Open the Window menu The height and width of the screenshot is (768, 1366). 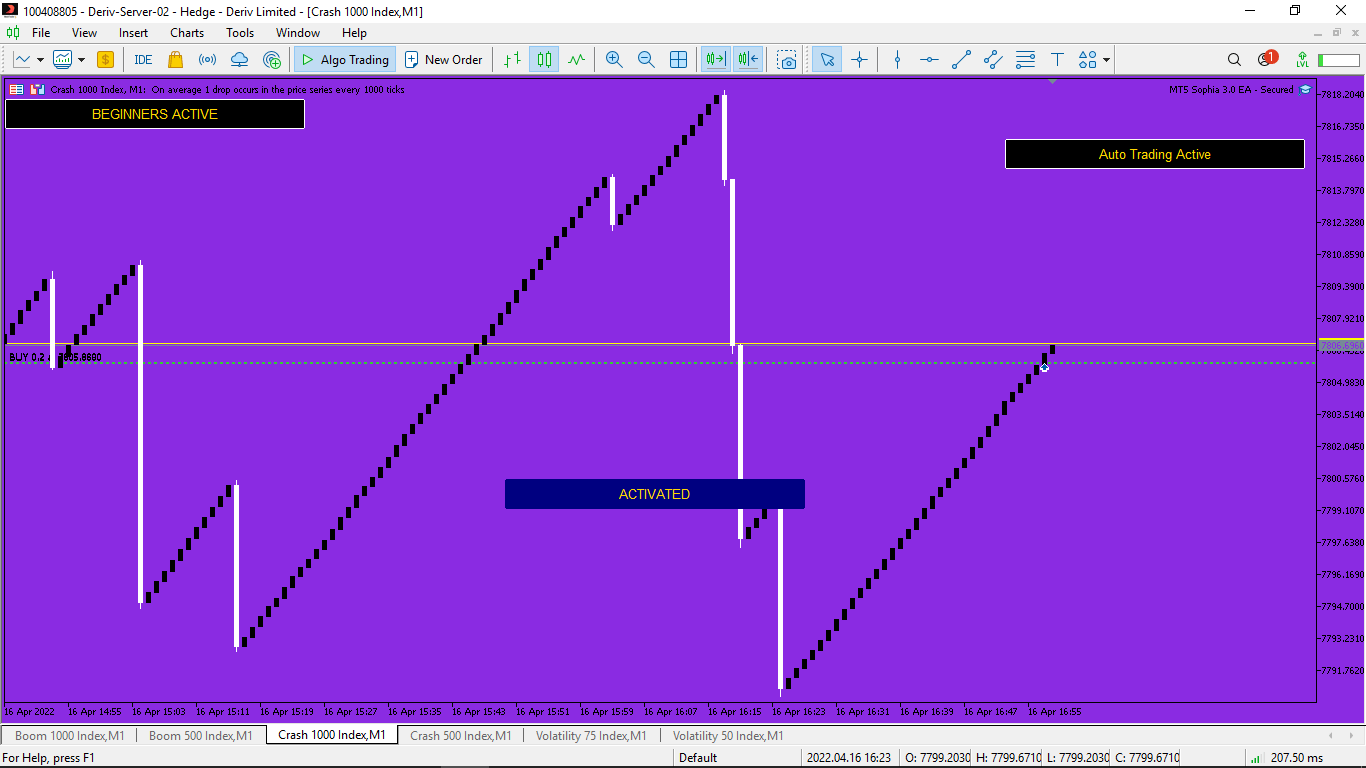[x=298, y=33]
